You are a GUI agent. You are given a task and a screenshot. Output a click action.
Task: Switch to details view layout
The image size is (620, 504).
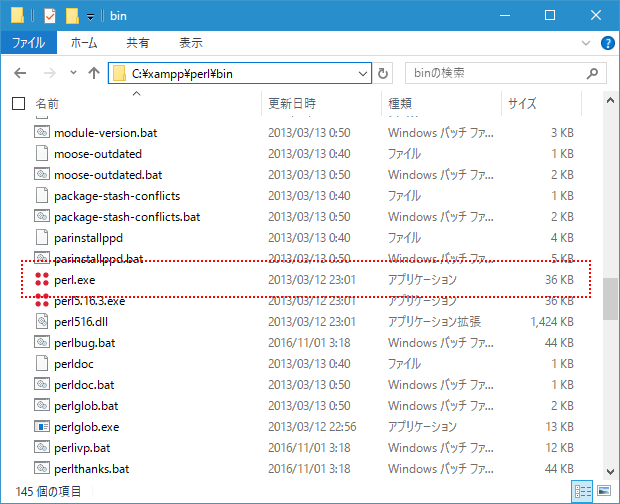pos(582,491)
